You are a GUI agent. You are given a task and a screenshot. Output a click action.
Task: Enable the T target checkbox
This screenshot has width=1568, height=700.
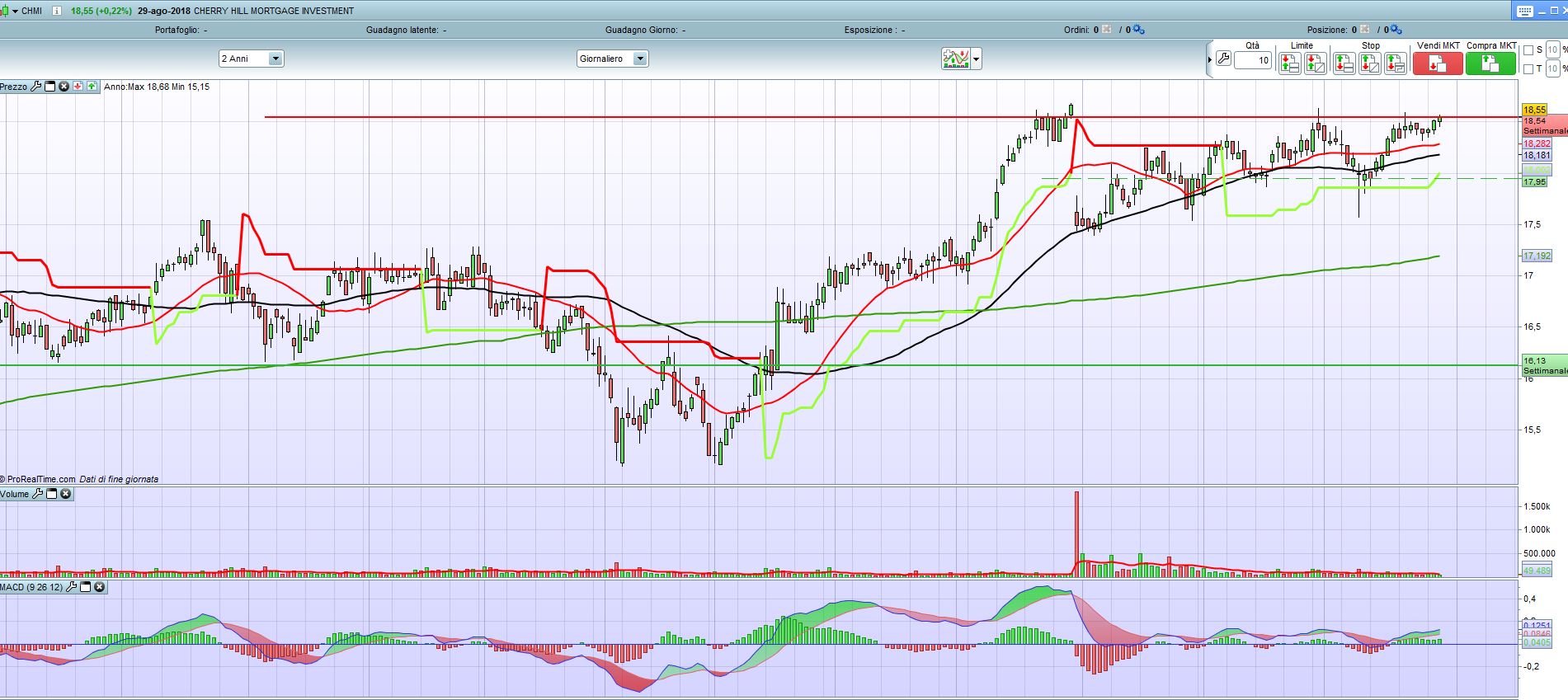(1528, 69)
